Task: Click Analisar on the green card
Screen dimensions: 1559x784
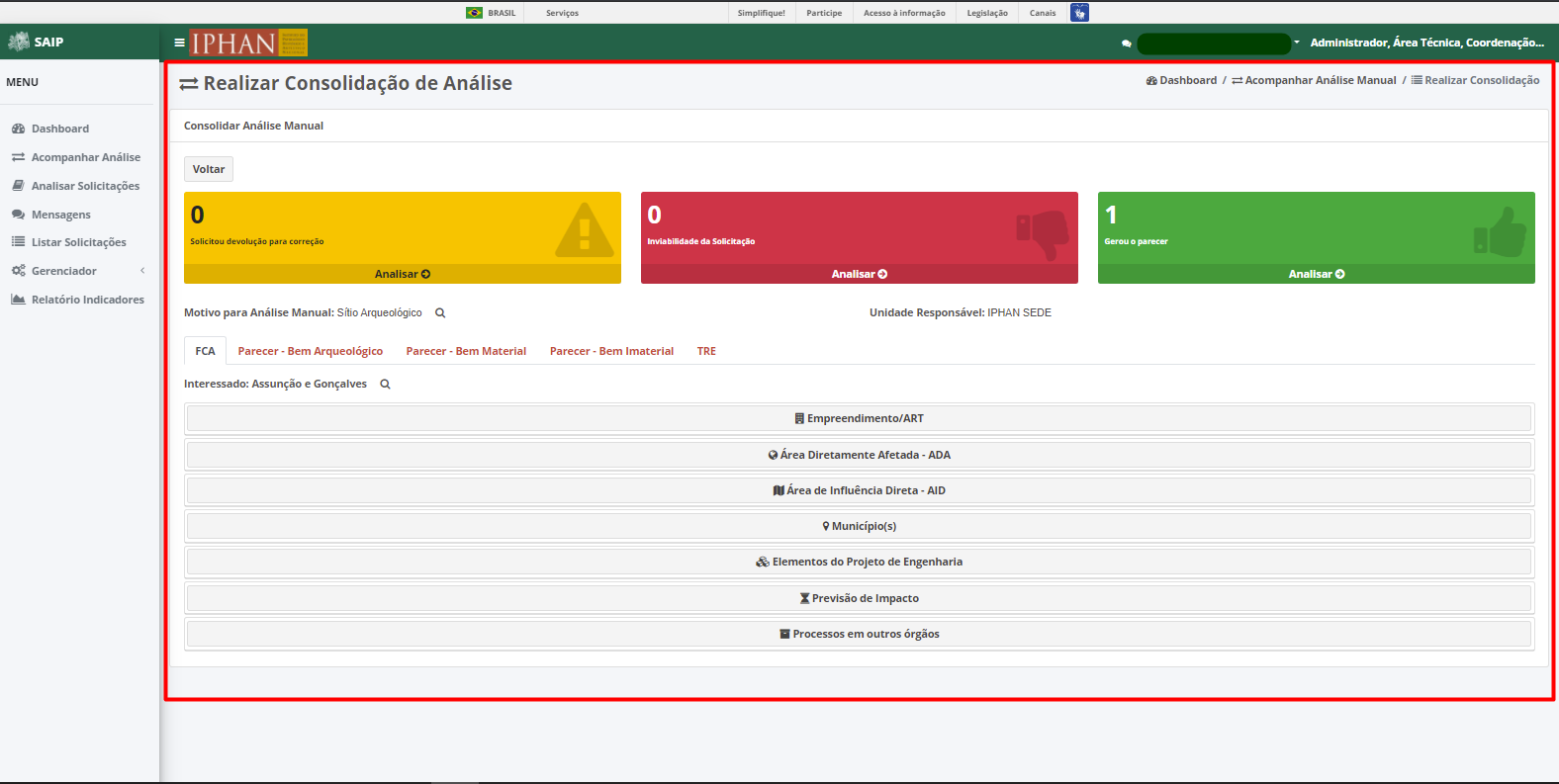Action: click(1317, 274)
